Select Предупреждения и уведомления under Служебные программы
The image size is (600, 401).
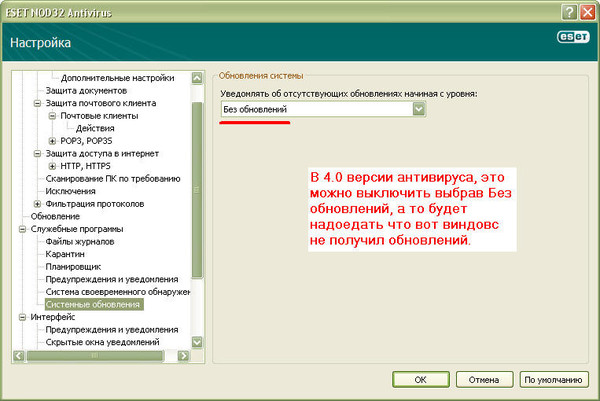click(x=112, y=279)
